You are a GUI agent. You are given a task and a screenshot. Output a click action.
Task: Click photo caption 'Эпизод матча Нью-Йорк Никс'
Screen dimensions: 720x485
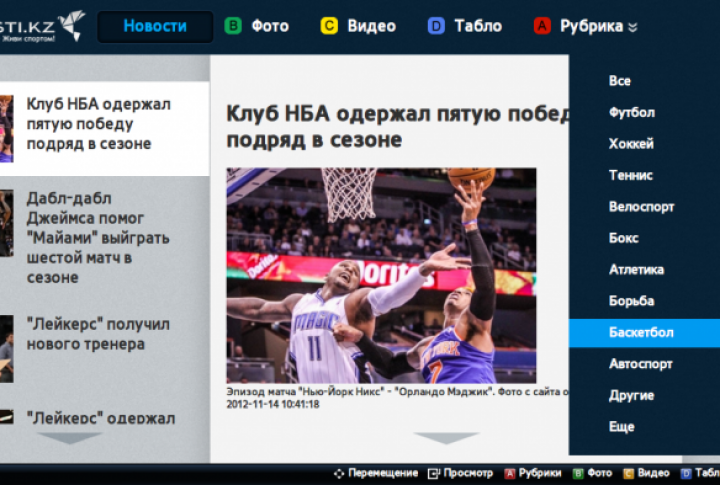[x=398, y=392]
